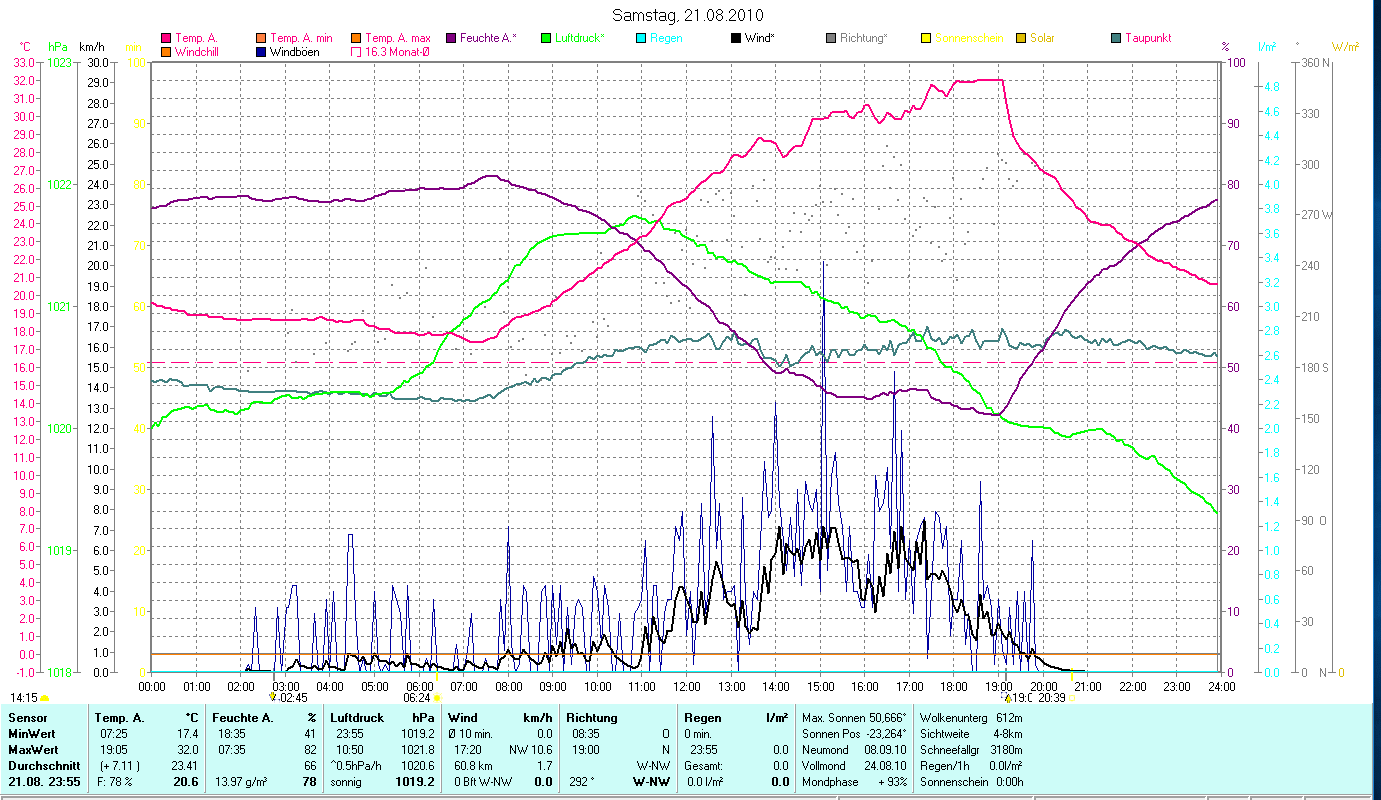The image size is (1381, 800).
Task: Click the gray Richtung legend icon
Action: point(831,38)
